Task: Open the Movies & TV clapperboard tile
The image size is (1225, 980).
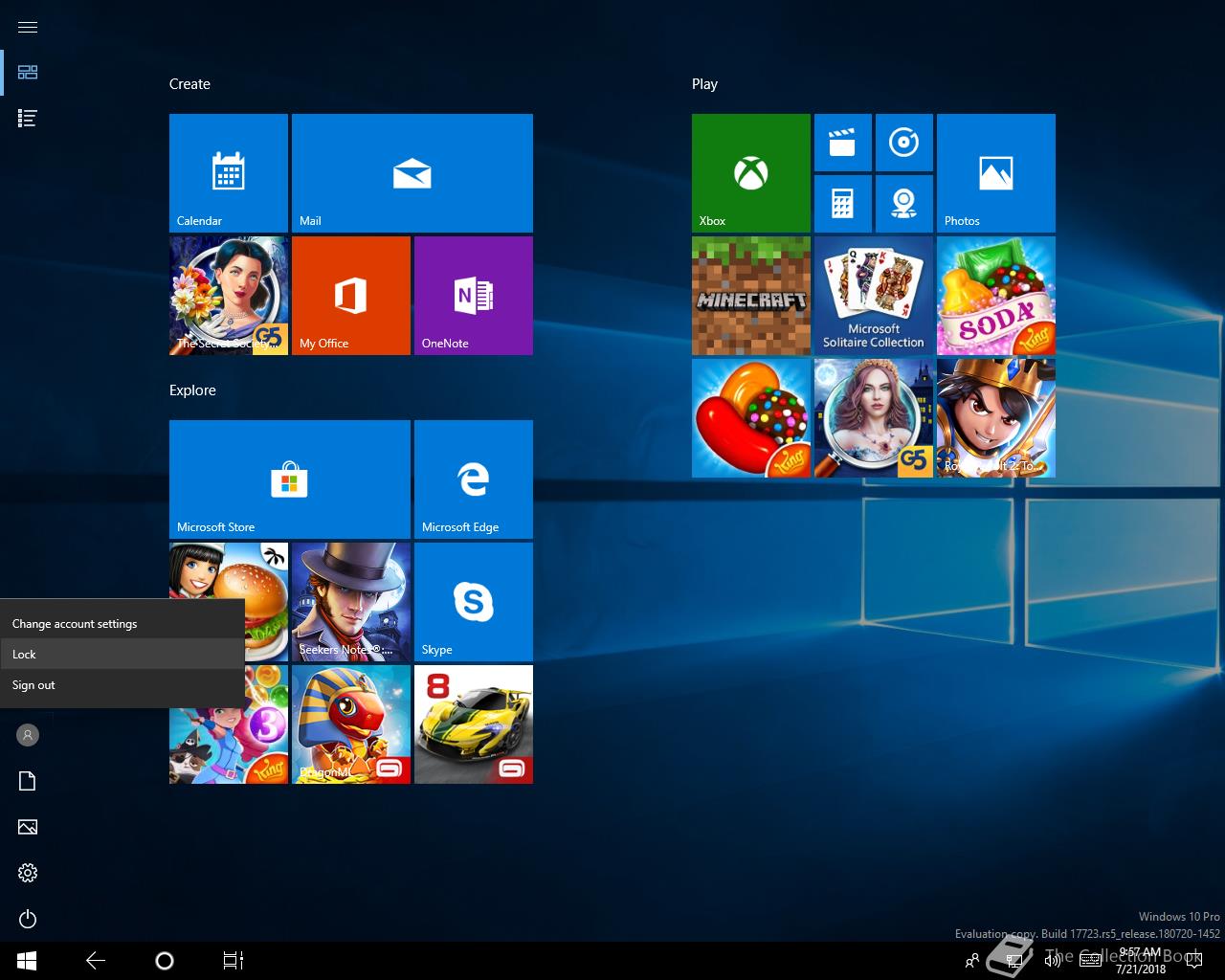Action: pos(843,143)
